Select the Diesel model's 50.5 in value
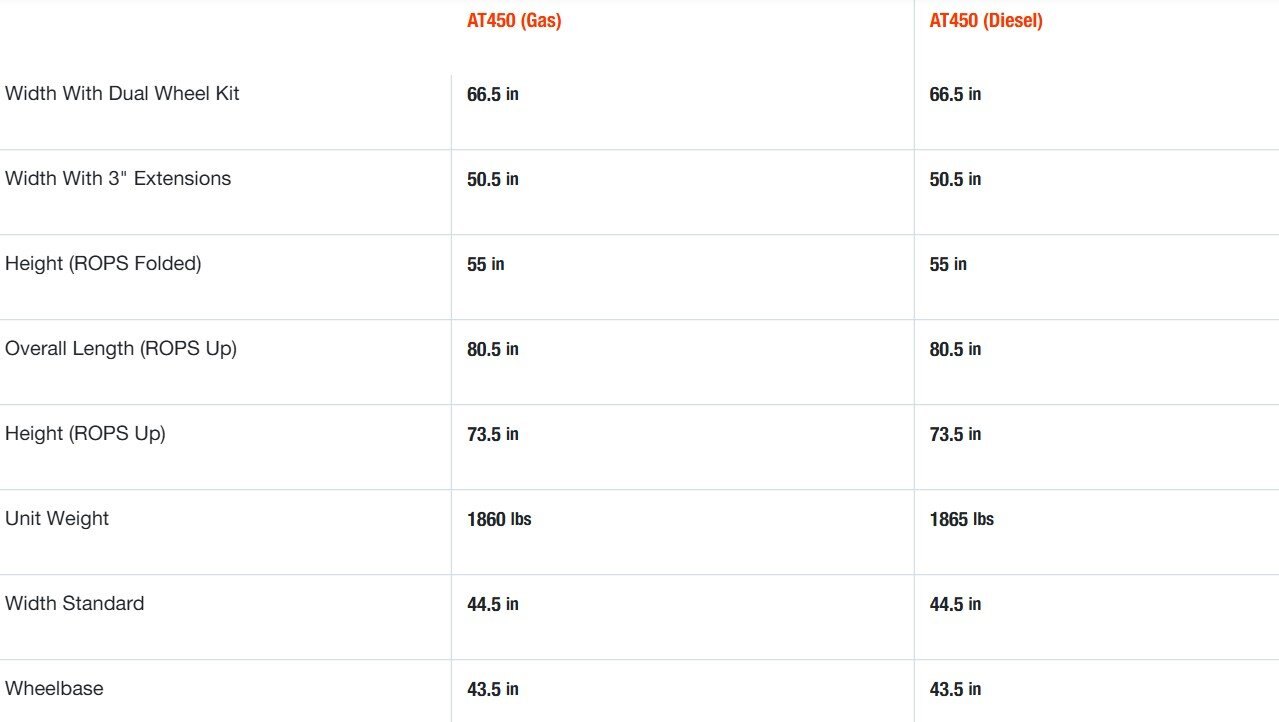The image size is (1279, 722). tap(955, 179)
